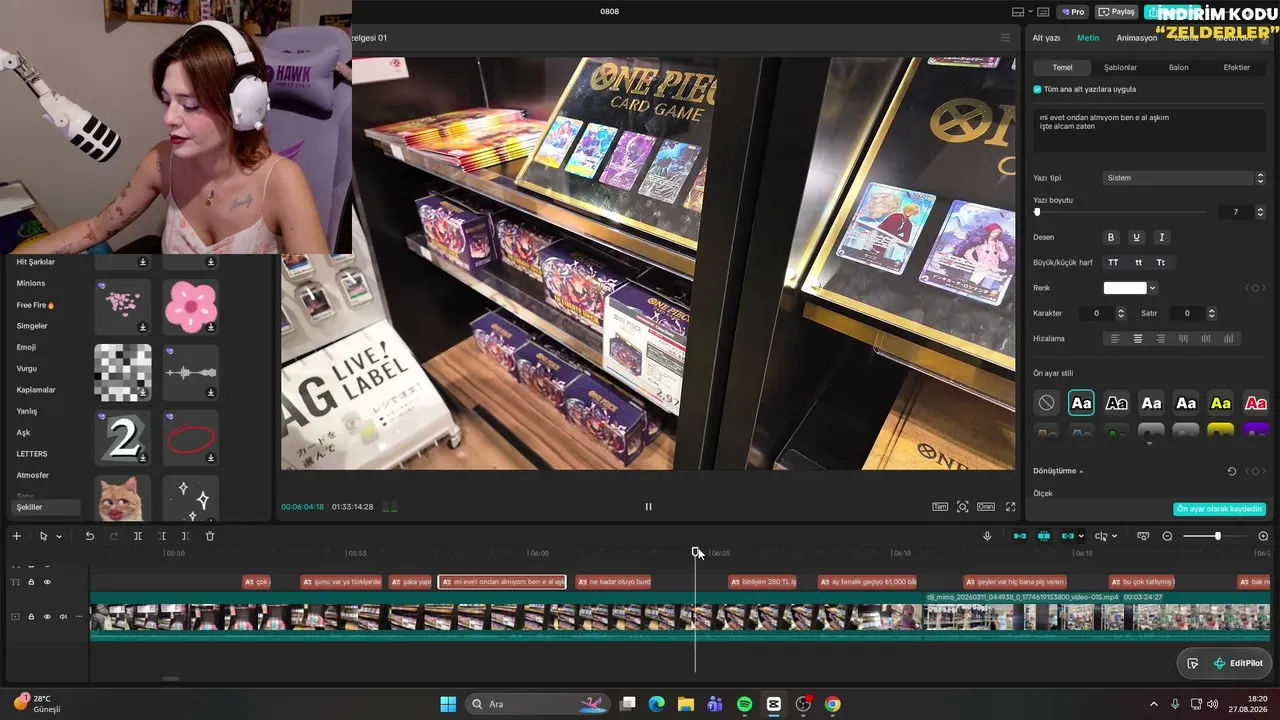
Task: Align the subtitle text to the right
Action: tap(1160, 339)
